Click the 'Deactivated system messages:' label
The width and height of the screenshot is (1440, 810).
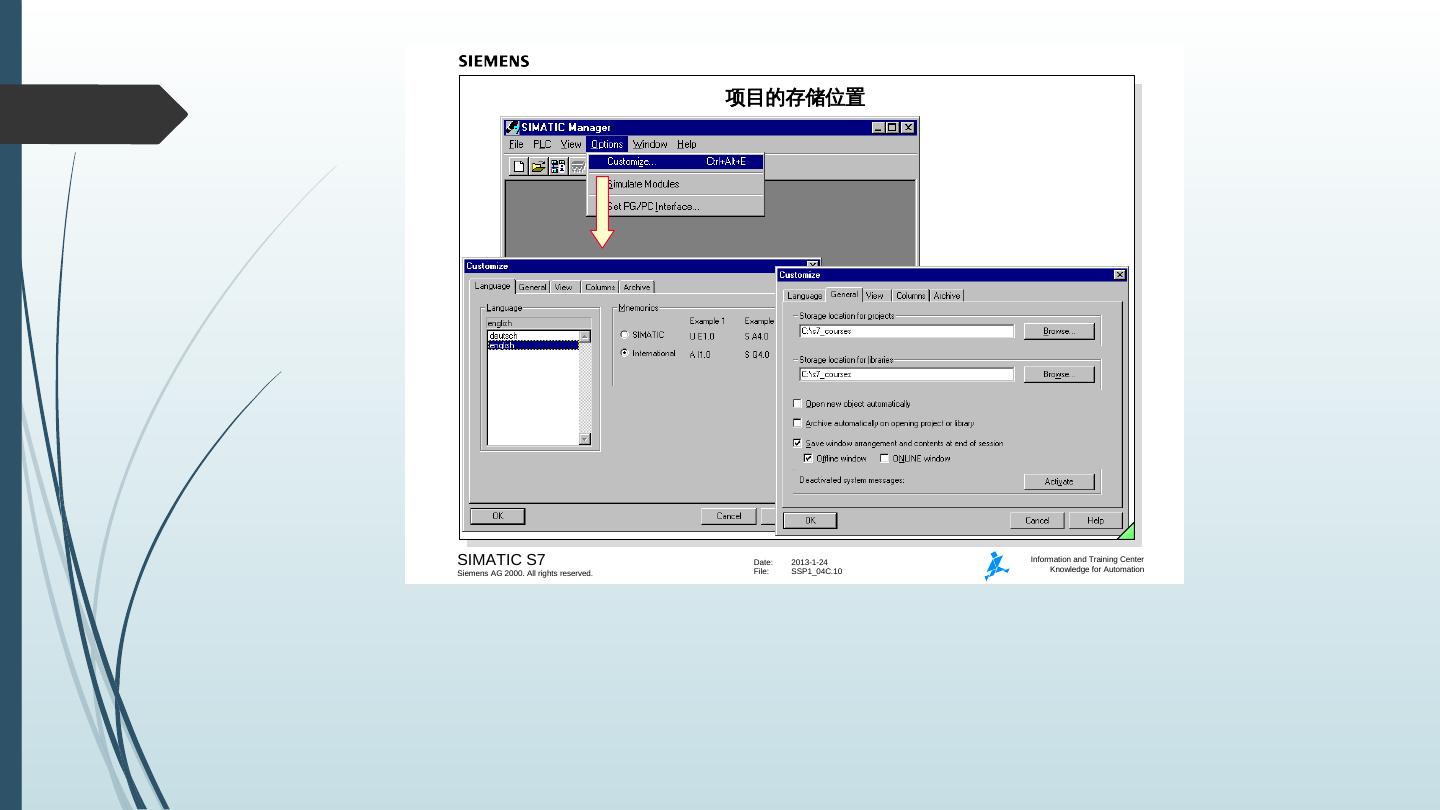pos(852,480)
